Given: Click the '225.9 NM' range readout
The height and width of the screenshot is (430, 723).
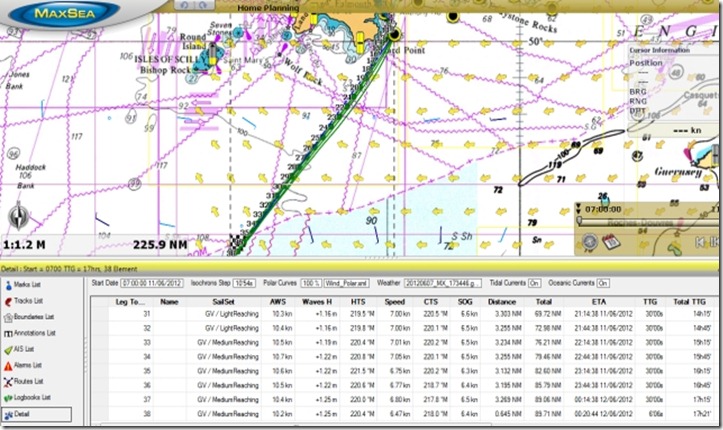Looking at the screenshot, I should [x=160, y=244].
